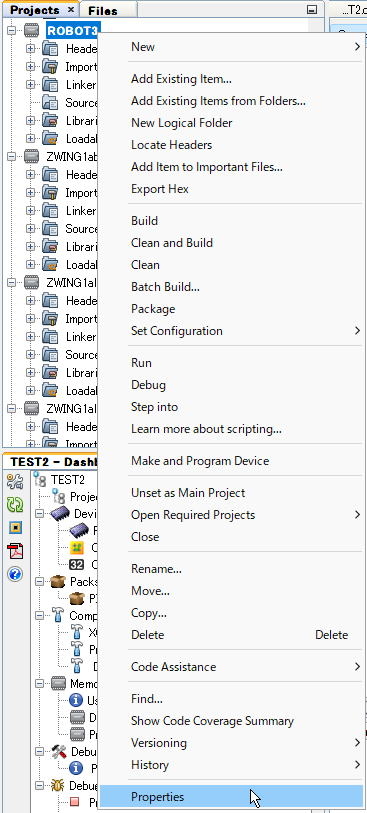Close the Projects tab with its X
The height and width of the screenshot is (813, 367).
[71, 10]
